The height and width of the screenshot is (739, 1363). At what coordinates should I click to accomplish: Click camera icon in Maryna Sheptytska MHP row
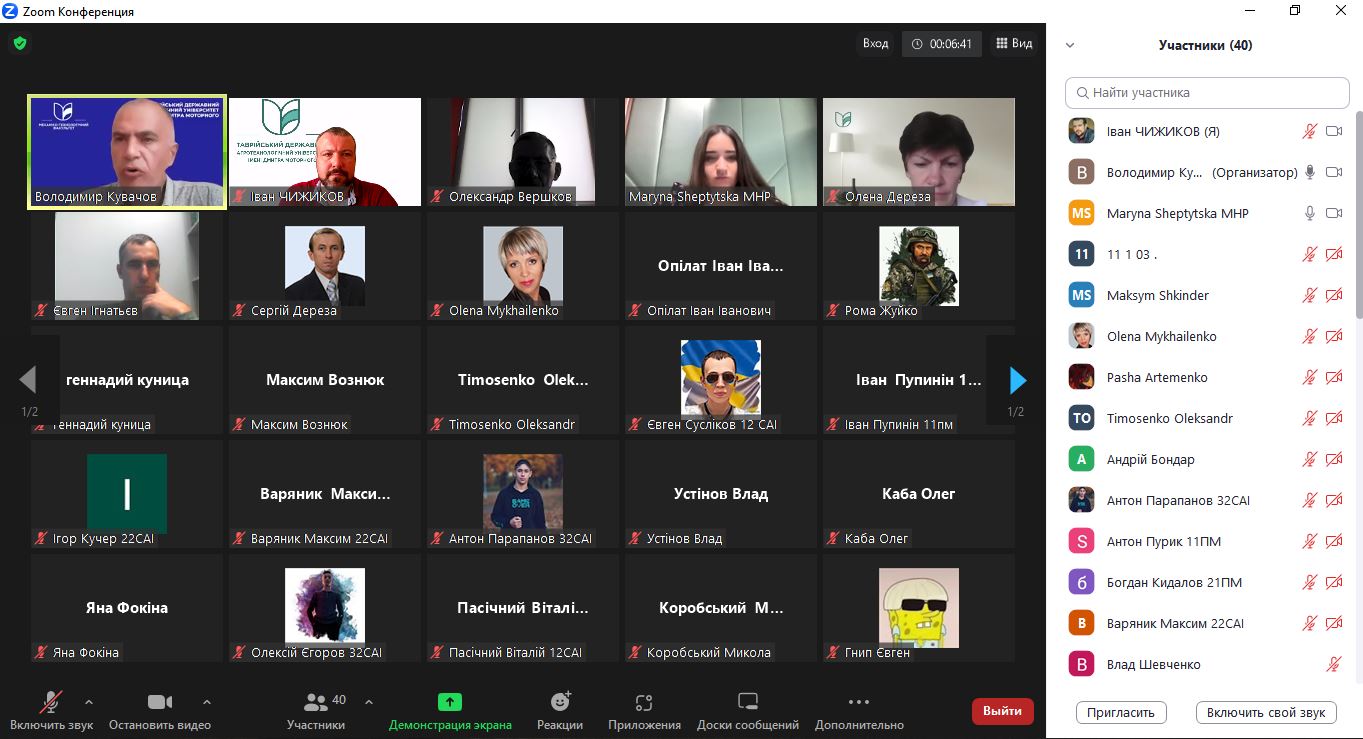tap(1333, 213)
